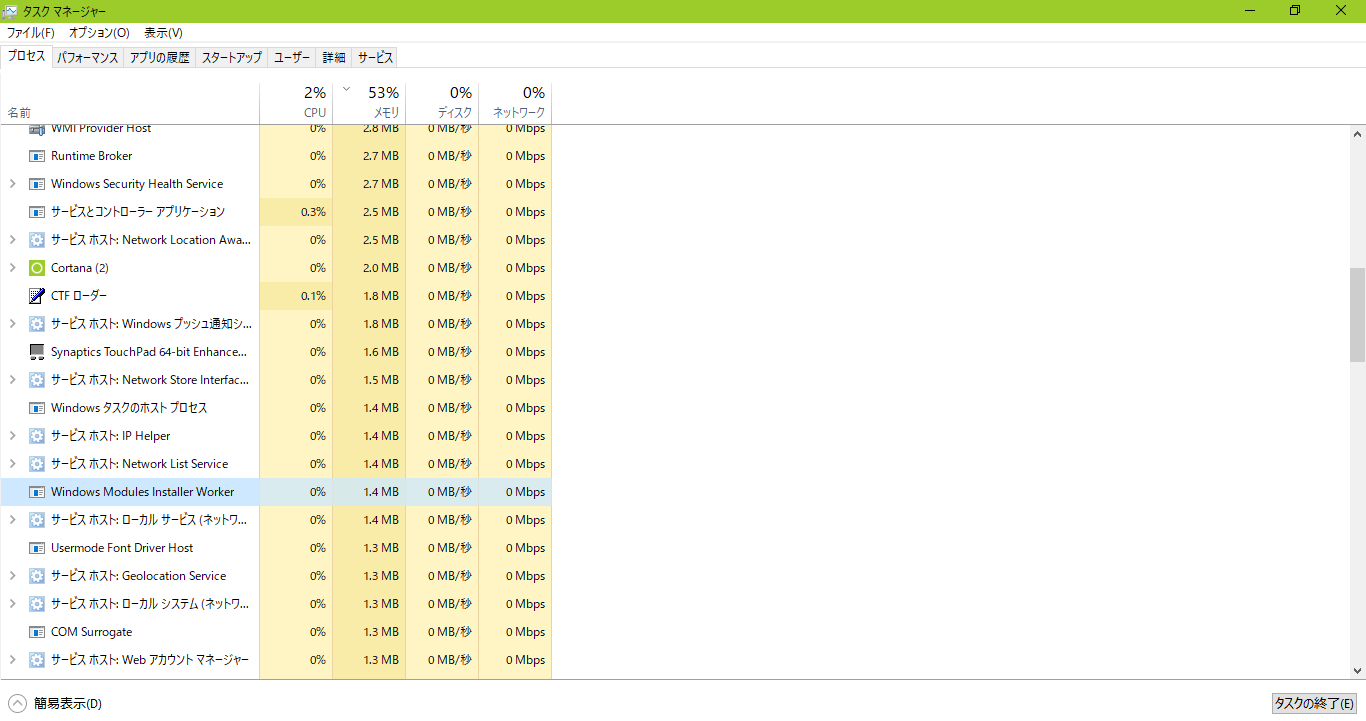Click the Runtime Broker process icon
Viewport: 1366px width, 721px height.
[37, 156]
